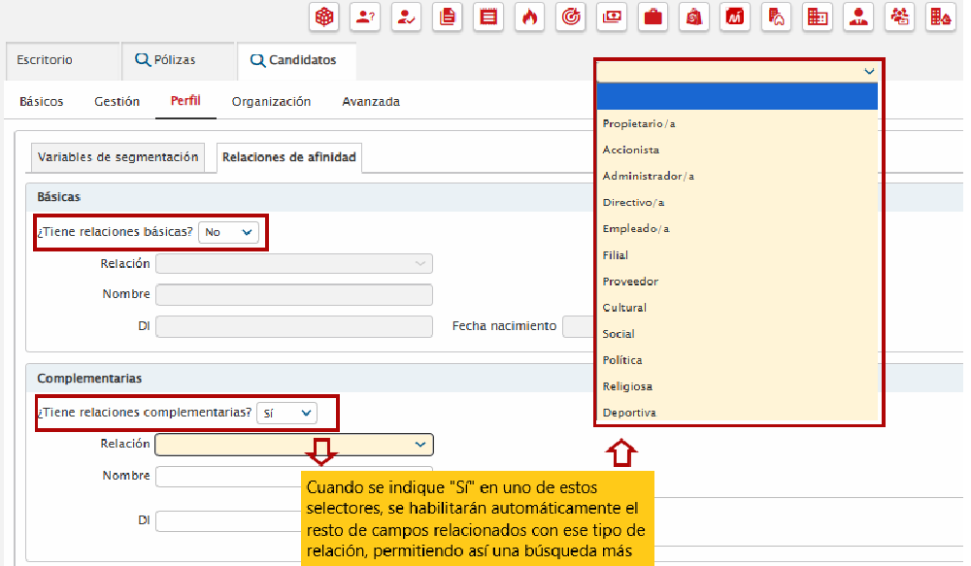This screenshot has width=971, height=566.
Task: Pick Directivo/a from the list
Action: (737, 202)
